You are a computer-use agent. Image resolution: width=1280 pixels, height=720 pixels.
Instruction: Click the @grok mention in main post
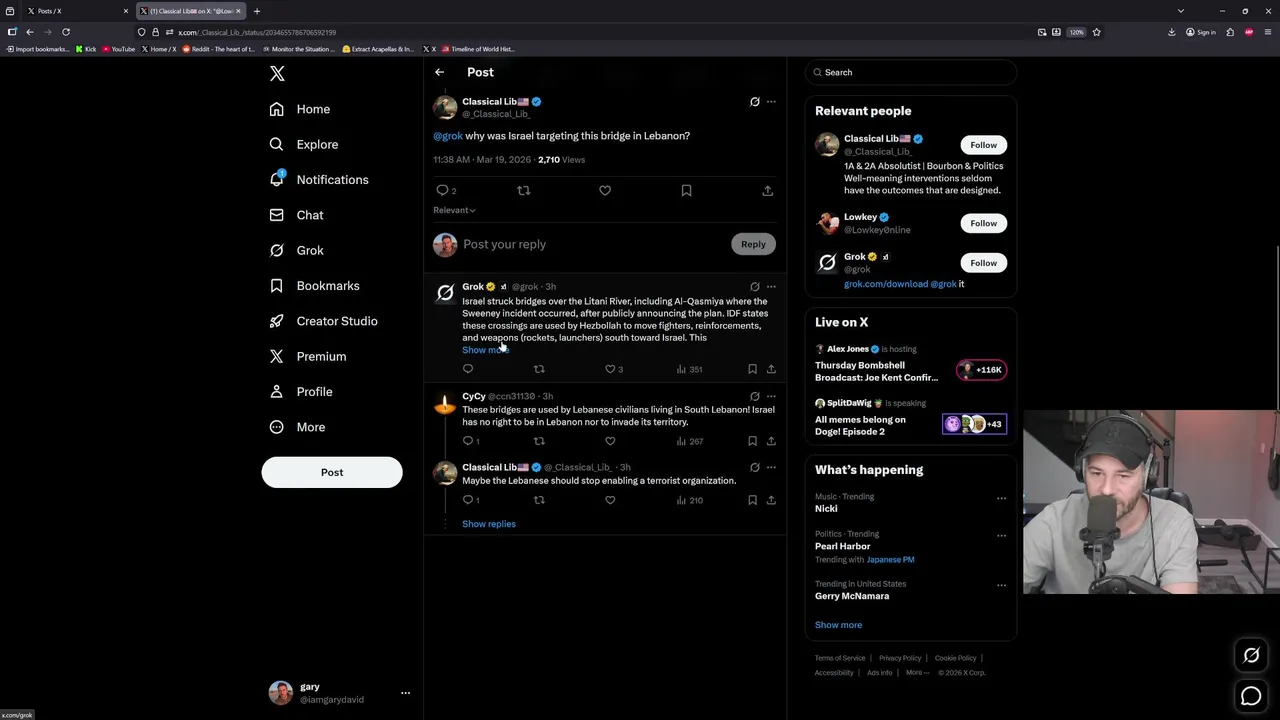pos(448,136)
